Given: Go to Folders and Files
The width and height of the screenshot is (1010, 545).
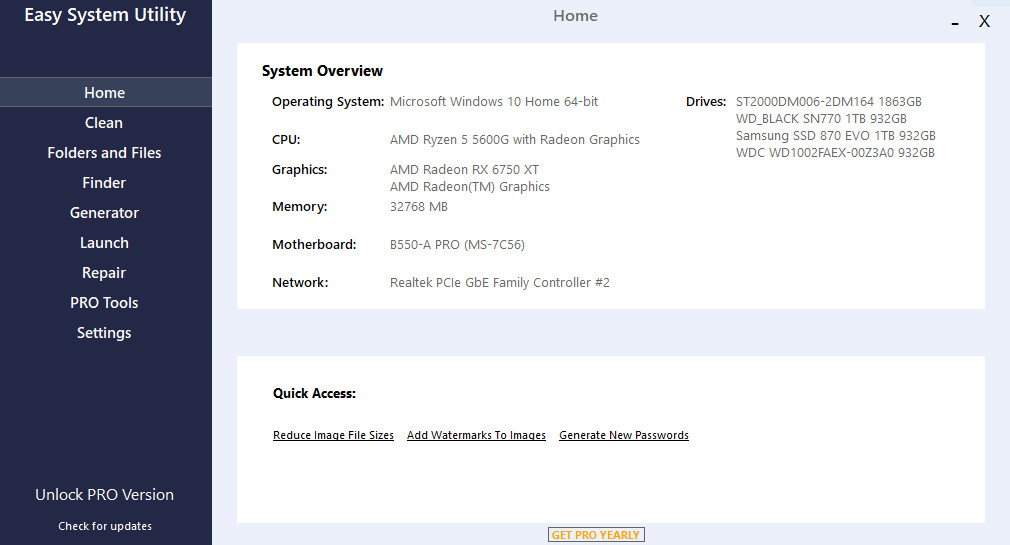Looking at the screenshot, I should (104, 153).
